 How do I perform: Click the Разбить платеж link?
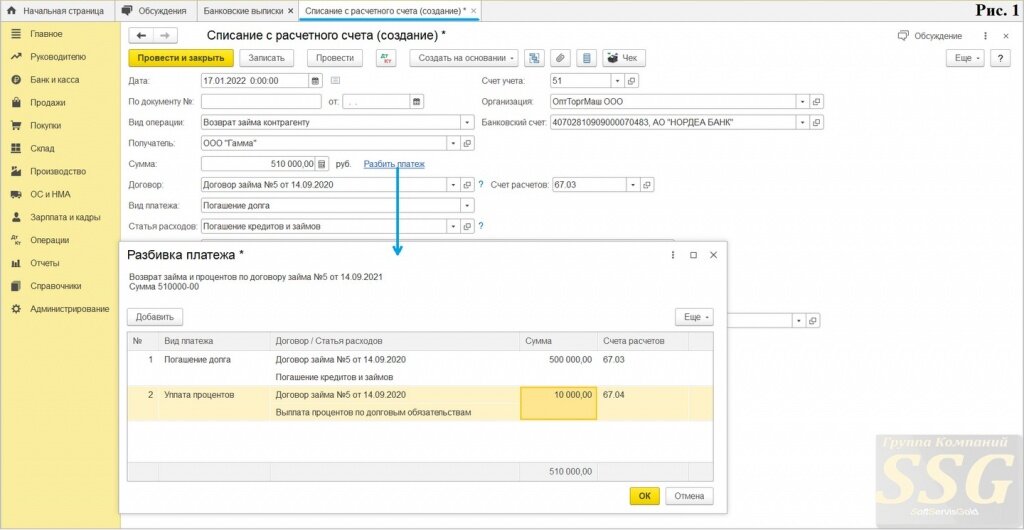394,164
